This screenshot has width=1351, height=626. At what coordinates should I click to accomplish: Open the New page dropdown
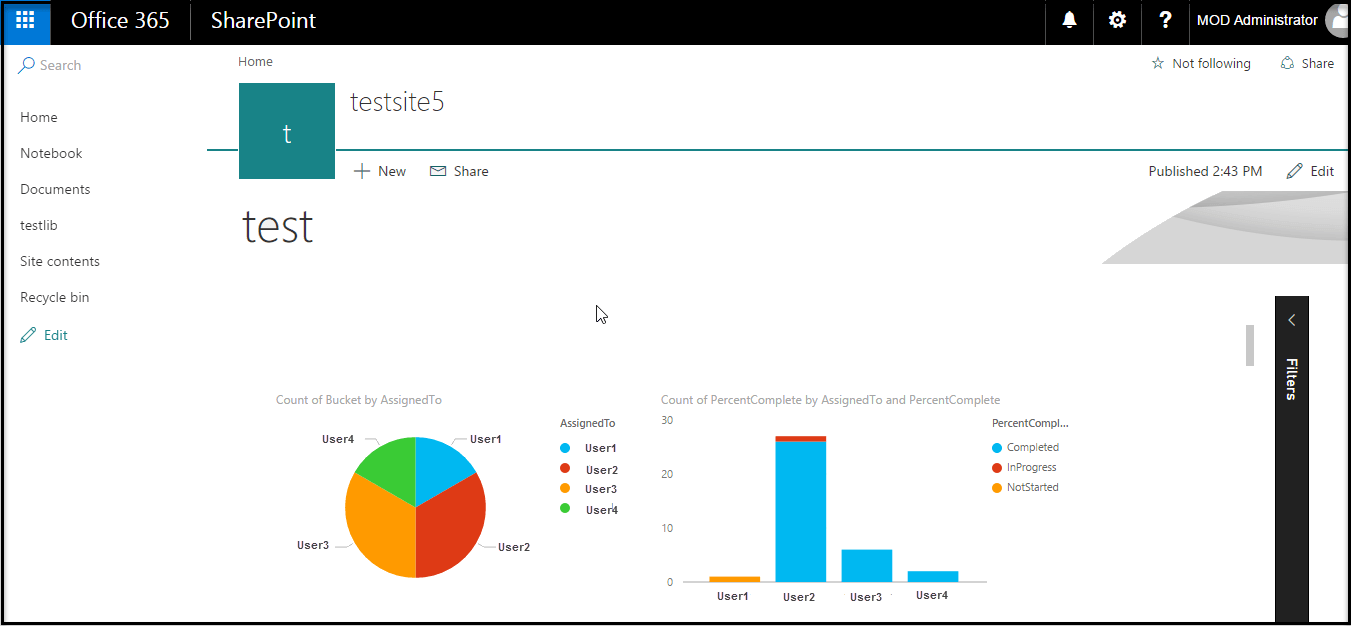380,171
